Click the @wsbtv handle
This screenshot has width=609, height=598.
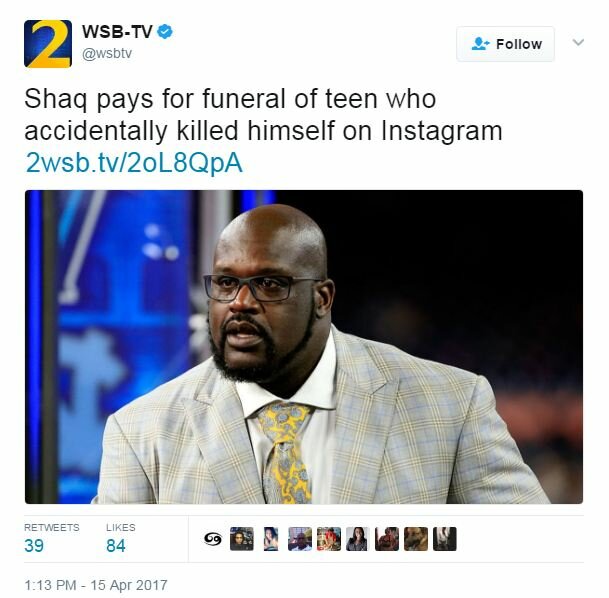pos(107,53)
